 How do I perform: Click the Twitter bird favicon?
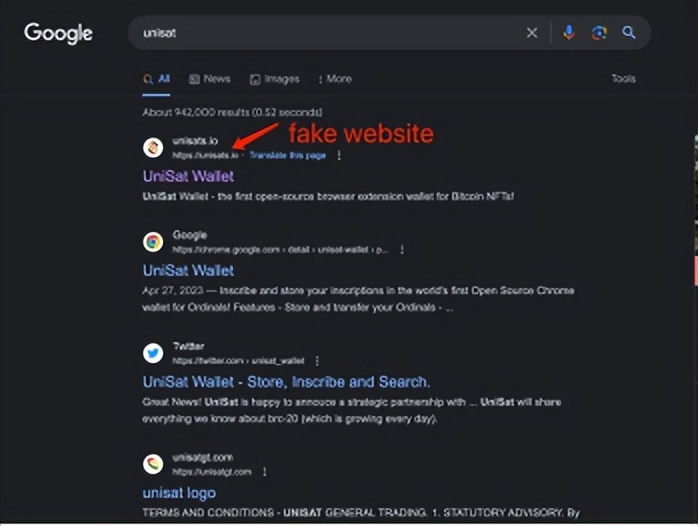(x=153, y=353)
